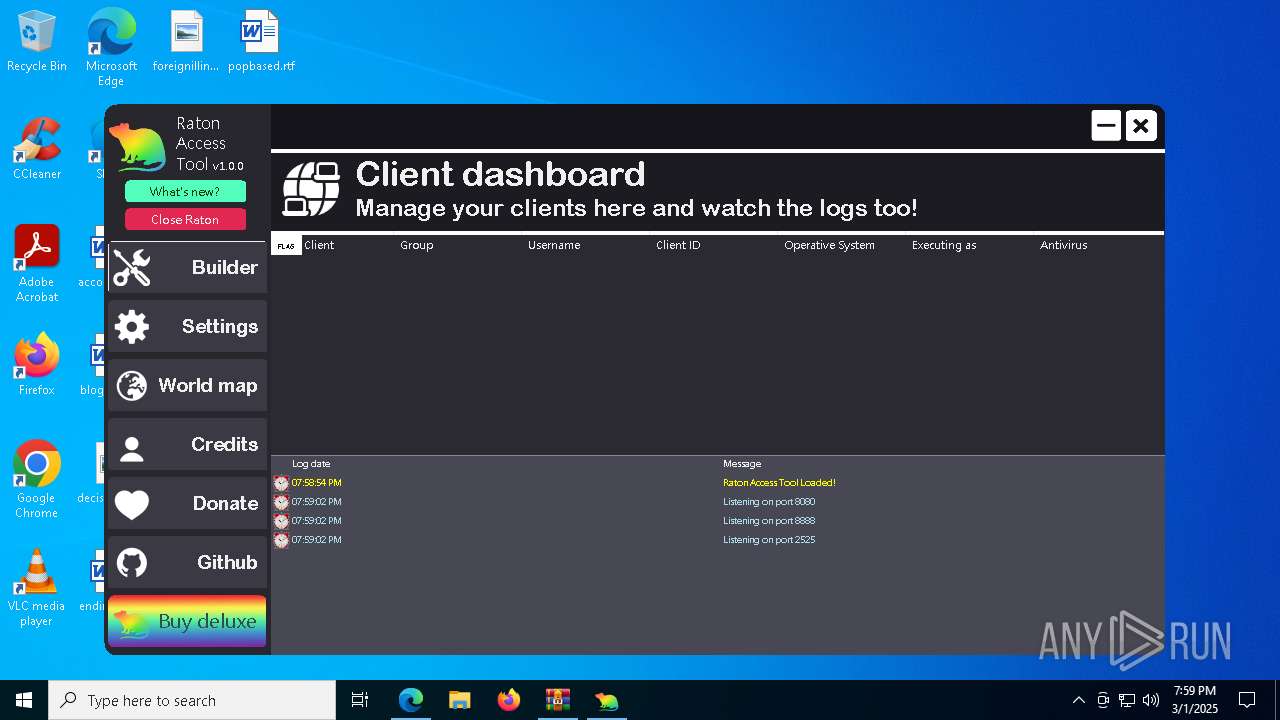The image size is (1280, 720).
Task: Click the Client column header
Action: pos(319,245)
